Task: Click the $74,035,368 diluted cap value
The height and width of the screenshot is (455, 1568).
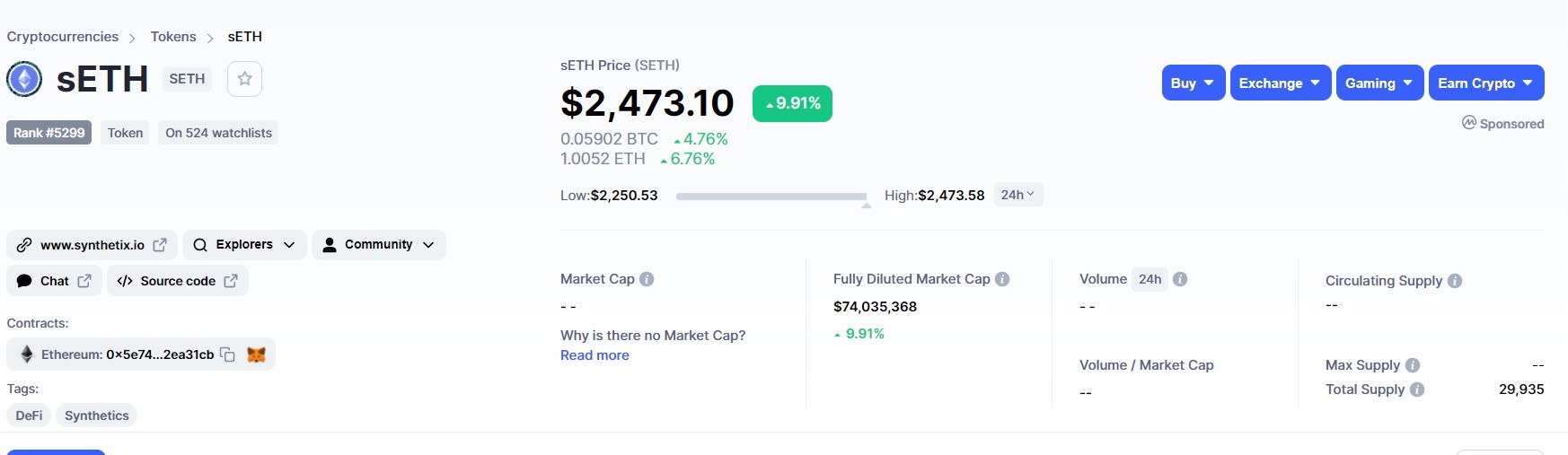Action: pyautogui.click(x=875, y=307)
